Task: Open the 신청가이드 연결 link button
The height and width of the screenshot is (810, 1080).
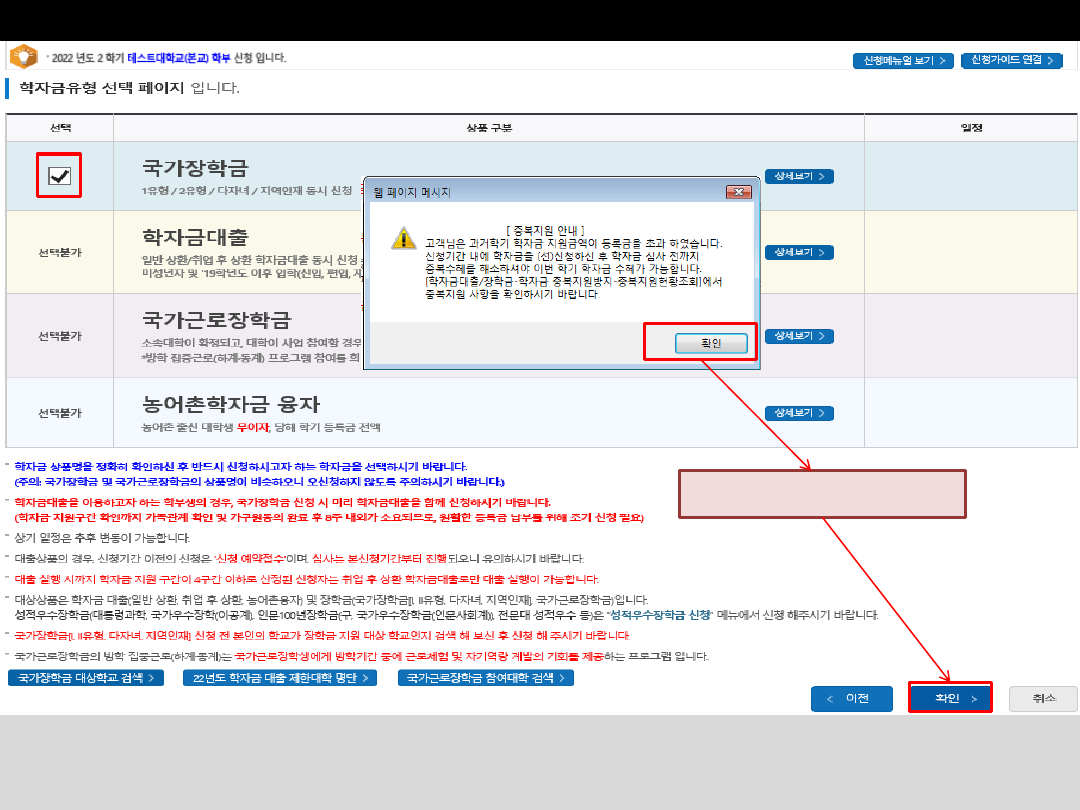Action: point(1011,60)
